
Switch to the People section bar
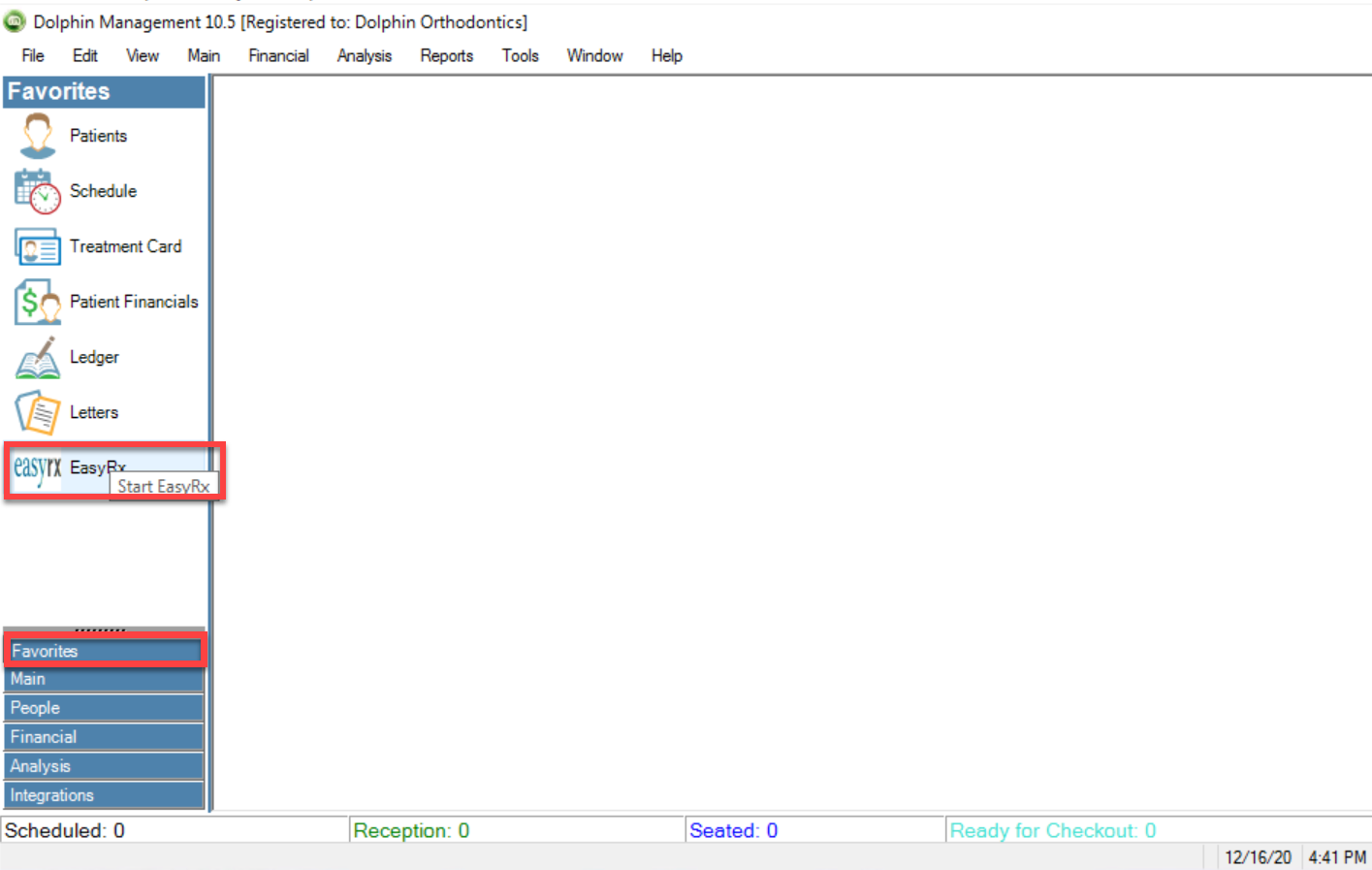click(104, 708)
